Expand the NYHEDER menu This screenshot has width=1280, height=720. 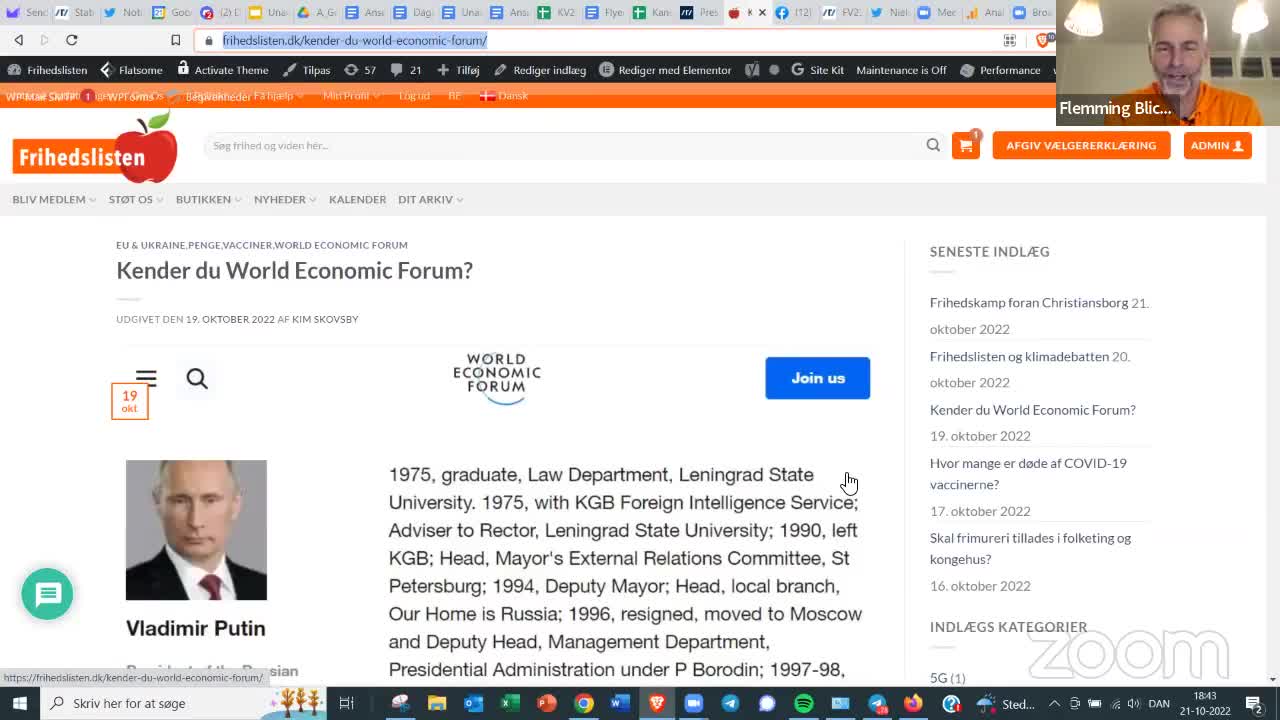285,199
